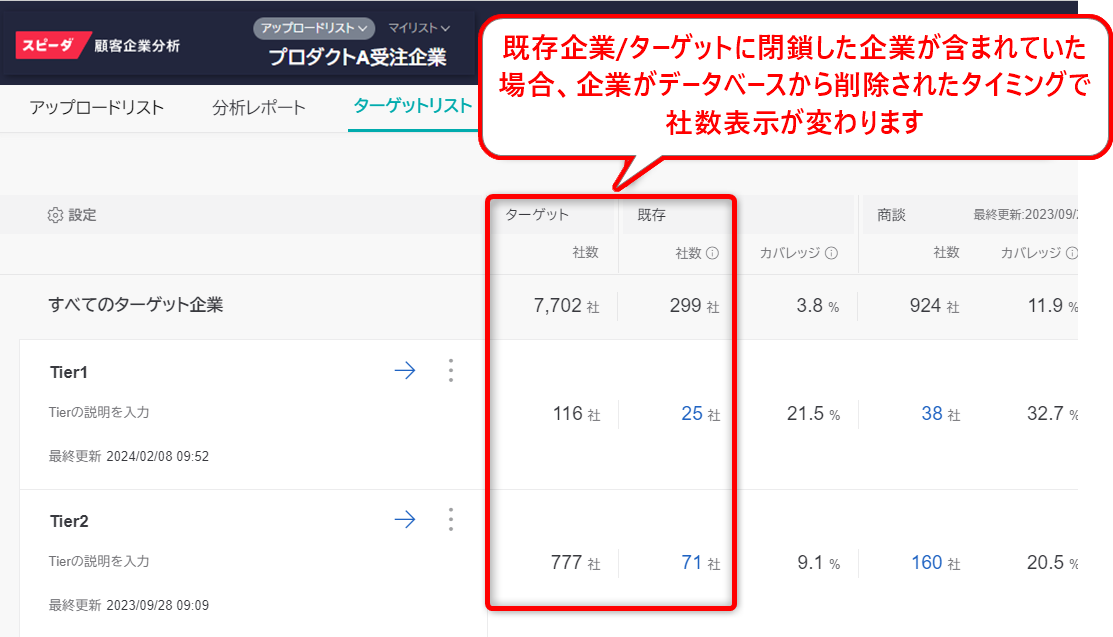Click Tier1 商談 count 38 link

tap(932, 413)
